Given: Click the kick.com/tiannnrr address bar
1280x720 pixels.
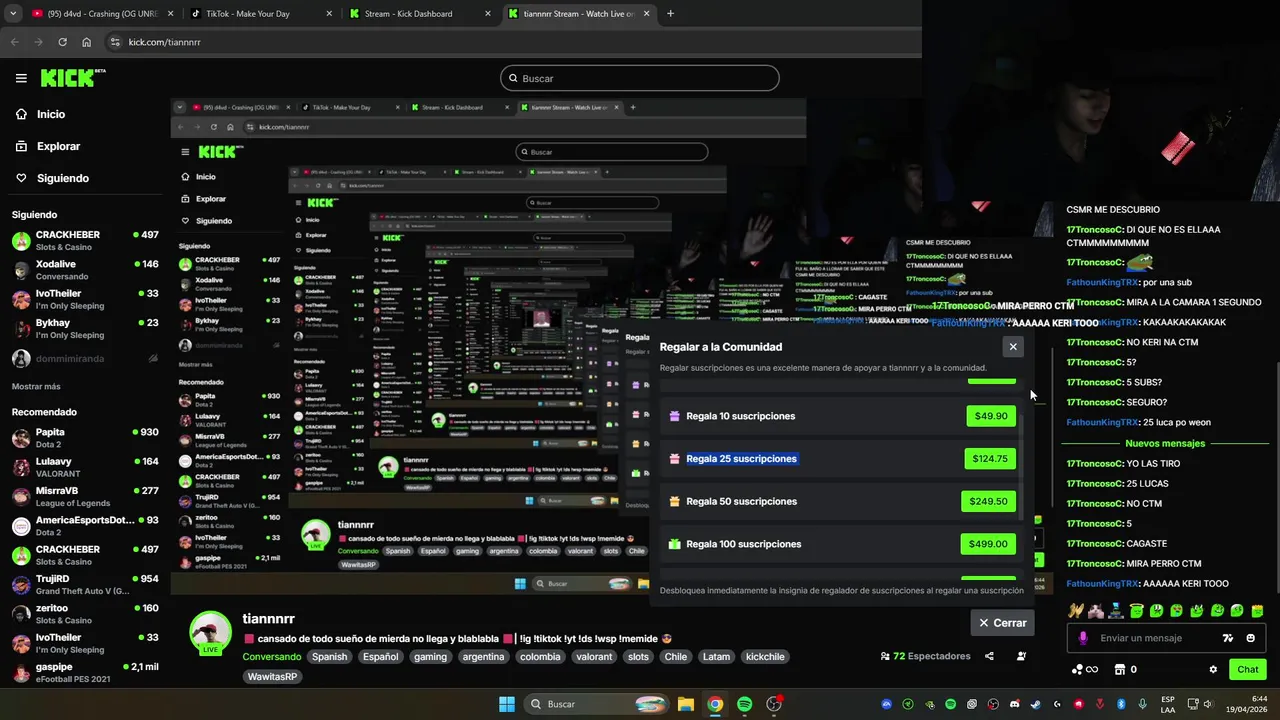Looking at the screenshot, I should click(x=165, y=42).
